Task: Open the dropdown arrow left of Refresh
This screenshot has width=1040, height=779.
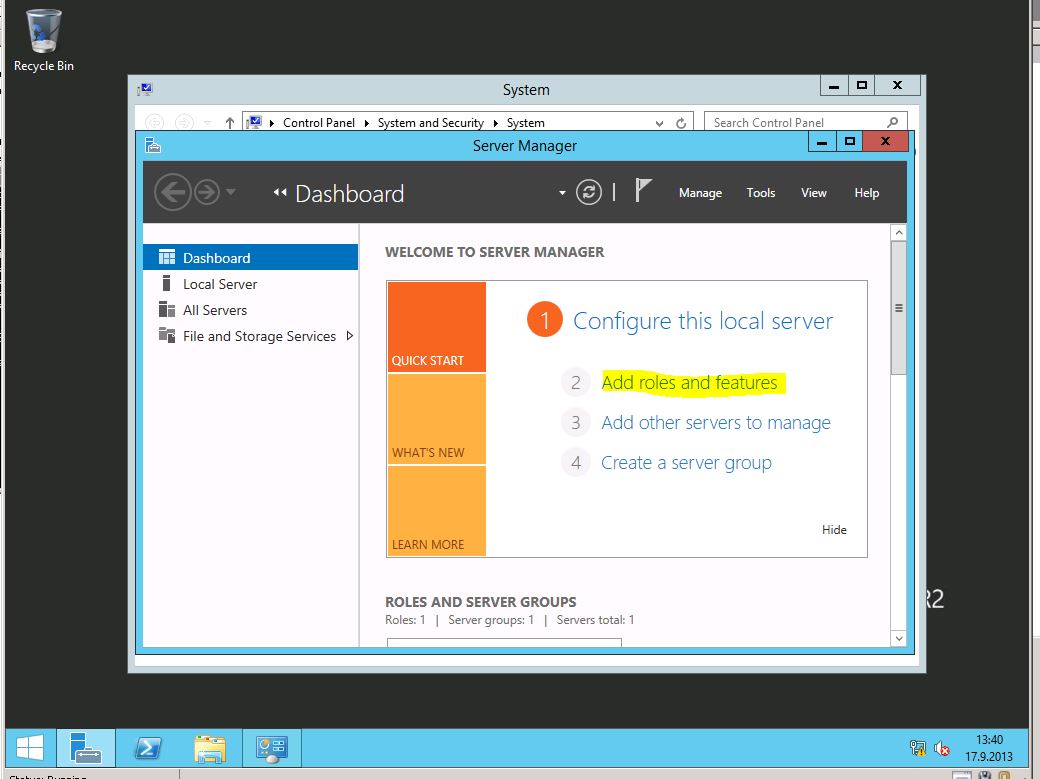Action: tap(562, 193)
